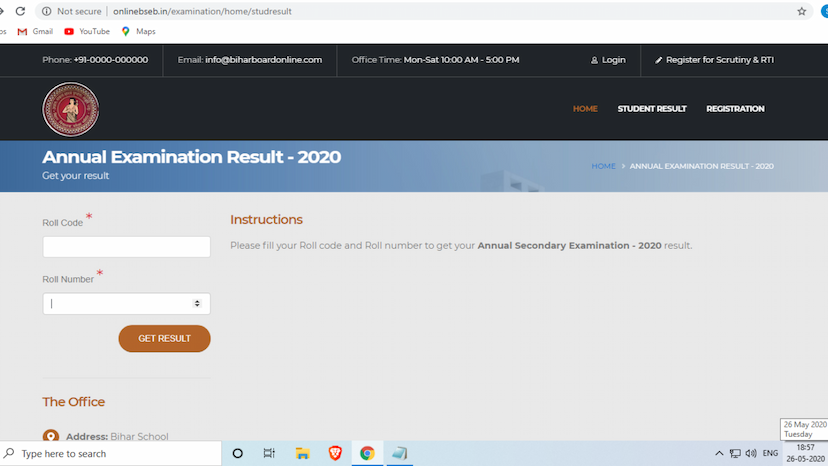Open the YouTube bookmark
The height and width of the screenshot is (466, 828).
[x=87, y=32]
